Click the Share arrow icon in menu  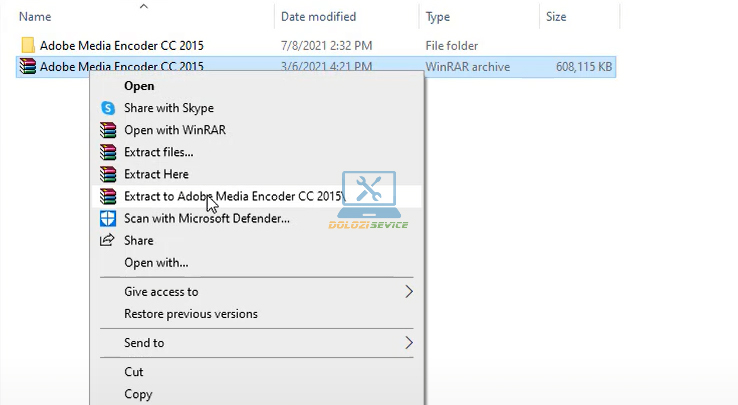tap(108, 240)
